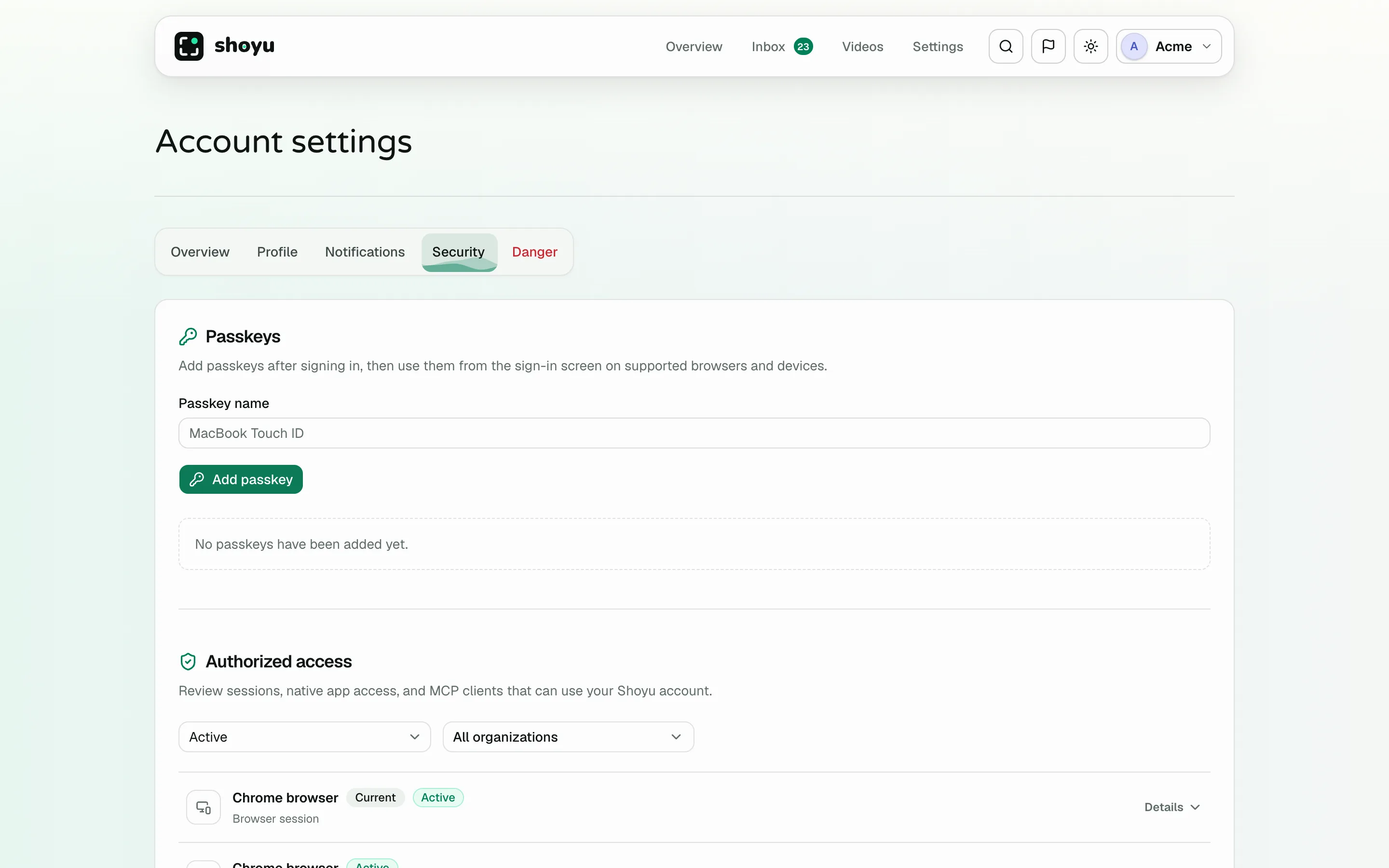Open the Danger tab

pos(534,252)
